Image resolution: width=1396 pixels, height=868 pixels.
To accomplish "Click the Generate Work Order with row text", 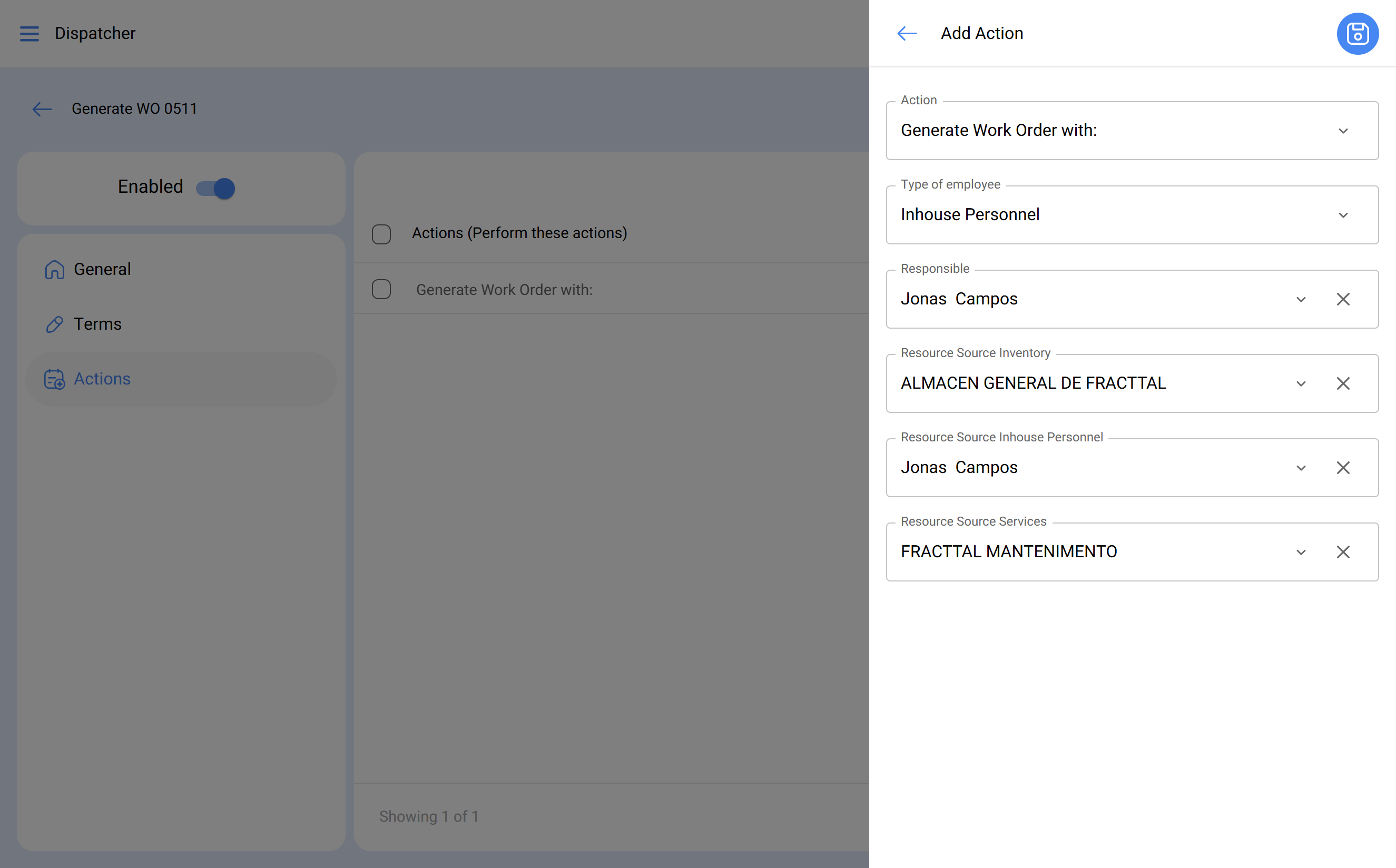I will coord(504,290).
